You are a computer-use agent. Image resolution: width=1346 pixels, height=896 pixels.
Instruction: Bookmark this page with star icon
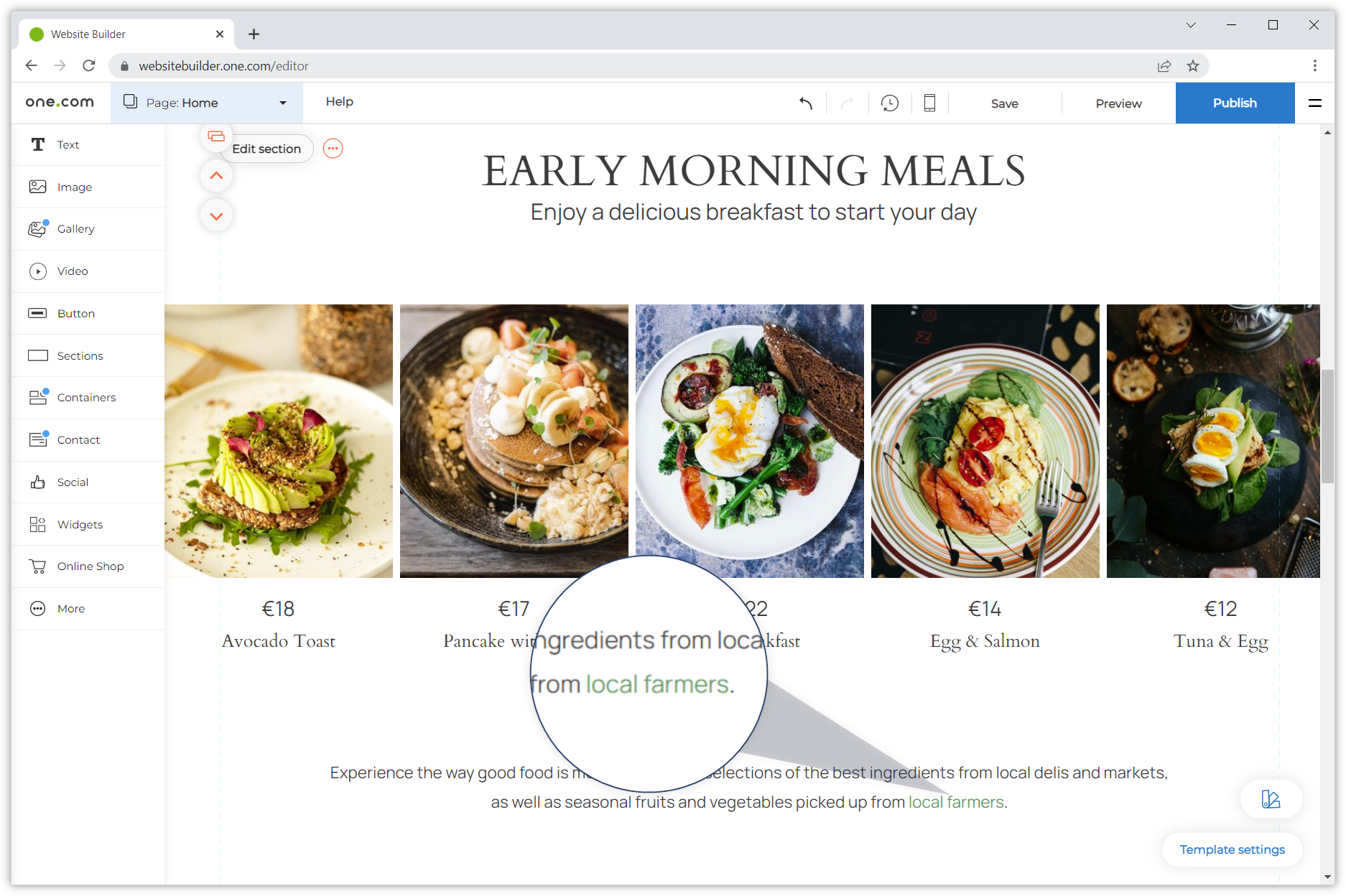pyautogui.click(x=1193, y=66)
